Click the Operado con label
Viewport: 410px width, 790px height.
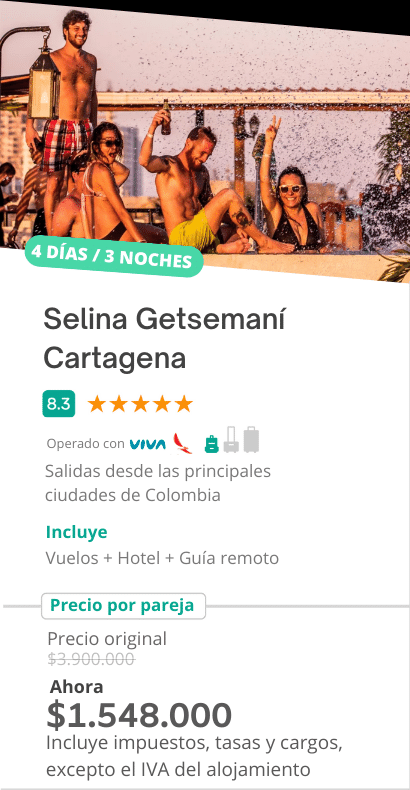[x=85, y=444]
